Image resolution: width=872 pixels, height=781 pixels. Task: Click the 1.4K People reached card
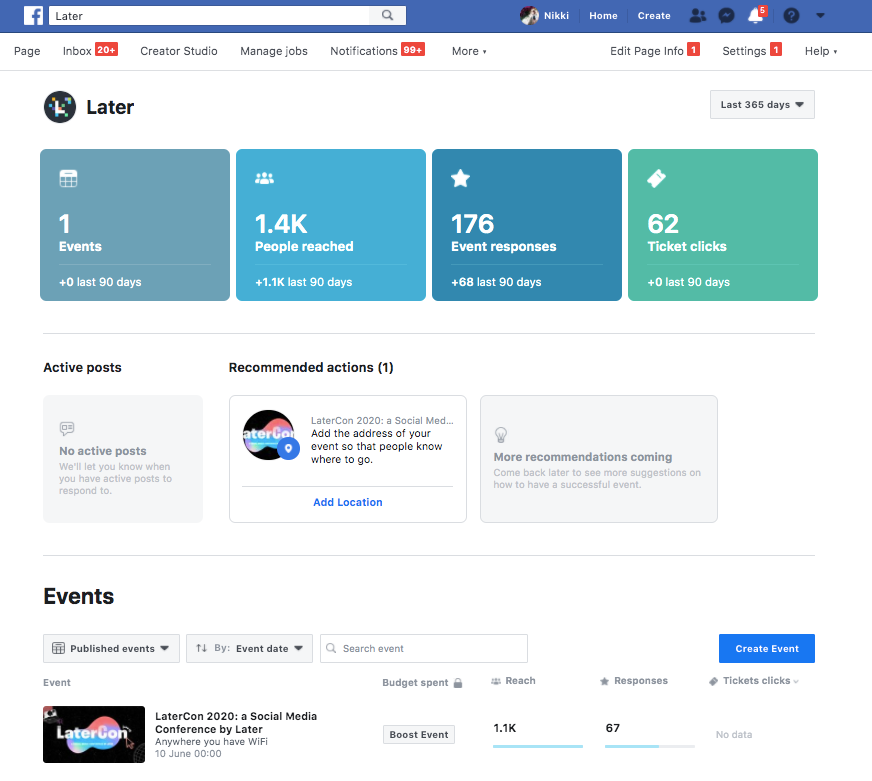pyautogui.click(x=331, y=225)
